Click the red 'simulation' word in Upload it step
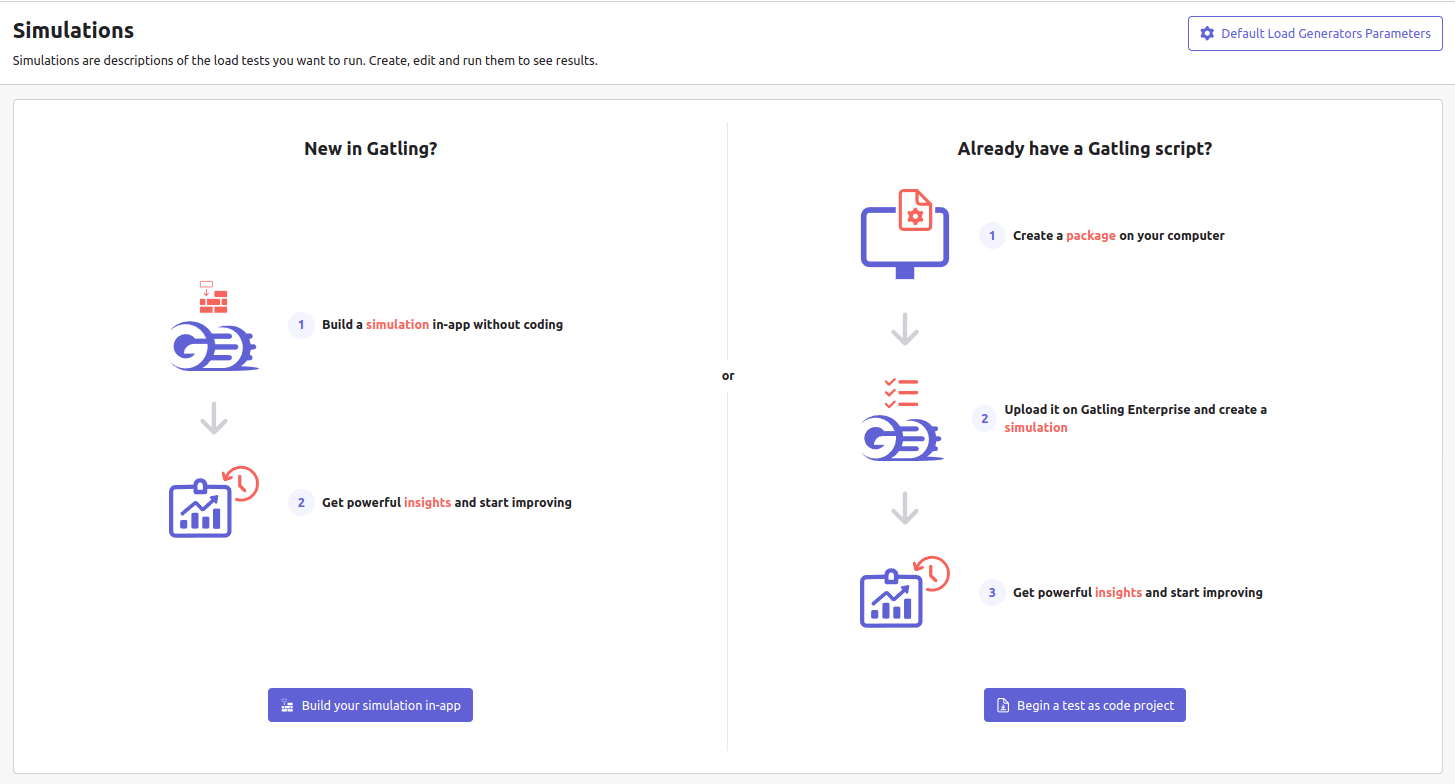Image resolution: width=1455 pixels, height=784 pixels. tap(1036, 428)
